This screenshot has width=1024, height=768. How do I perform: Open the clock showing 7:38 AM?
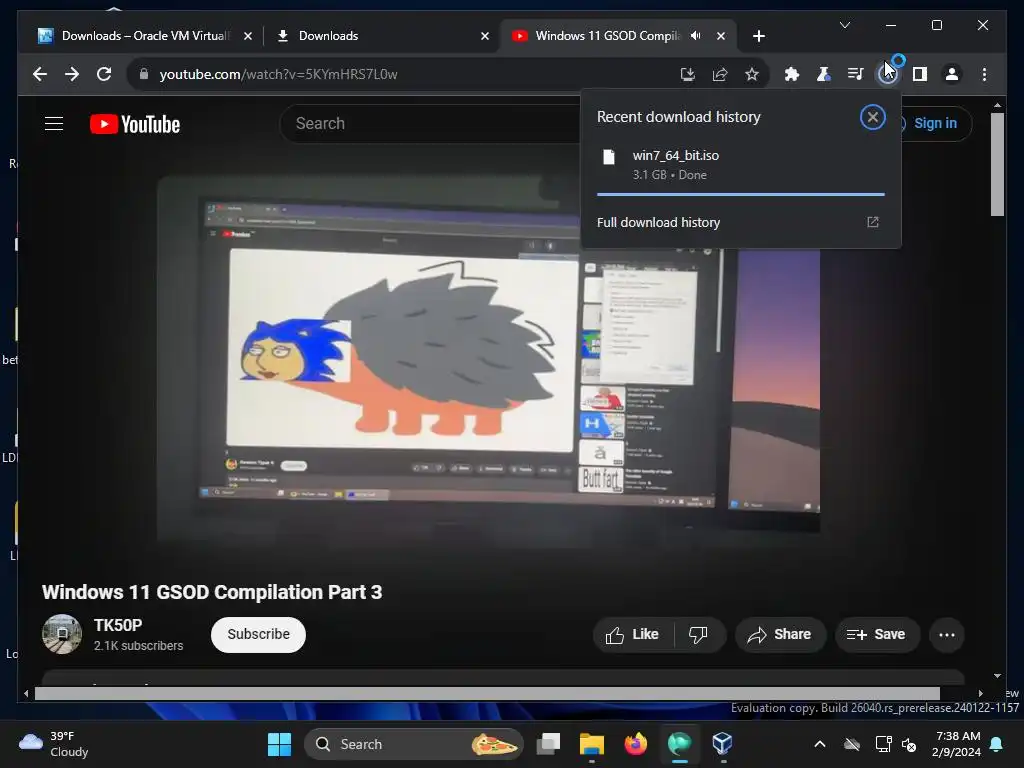tap(957, 744)
